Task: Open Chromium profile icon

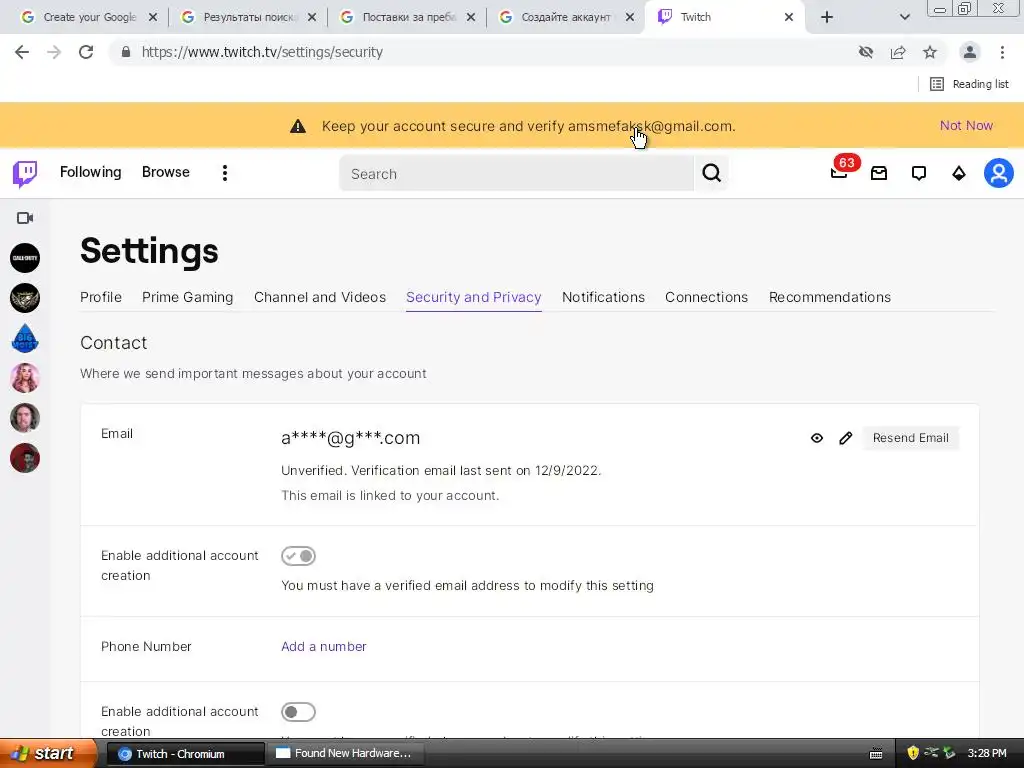Action: click(x=970, y=52)
